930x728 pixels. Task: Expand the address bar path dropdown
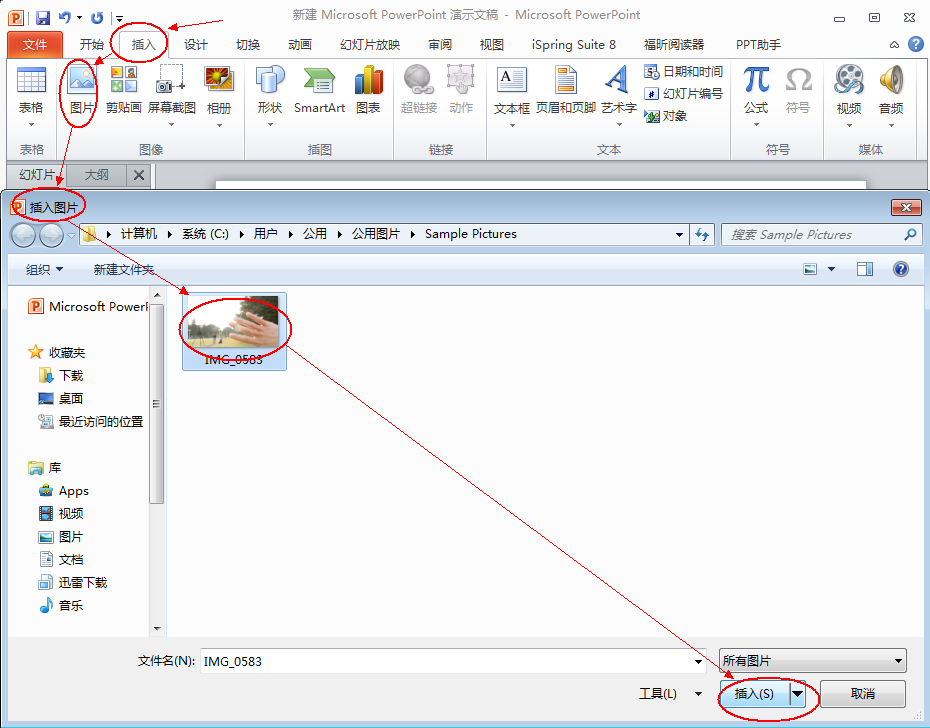tap(679, 235)
